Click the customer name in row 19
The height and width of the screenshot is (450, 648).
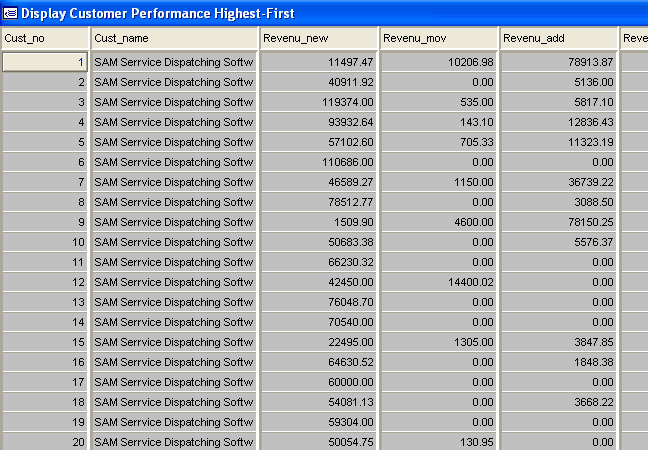pyautogui.click(x=174, y=422)
